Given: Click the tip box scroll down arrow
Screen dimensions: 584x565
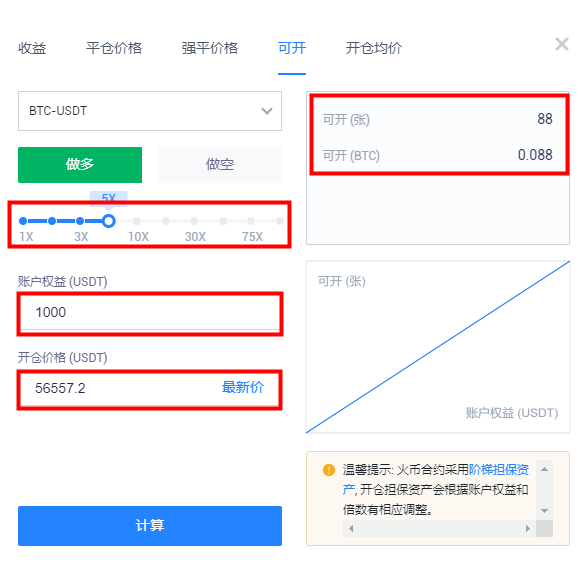Looking at the screenshot, I should (544, 511).
